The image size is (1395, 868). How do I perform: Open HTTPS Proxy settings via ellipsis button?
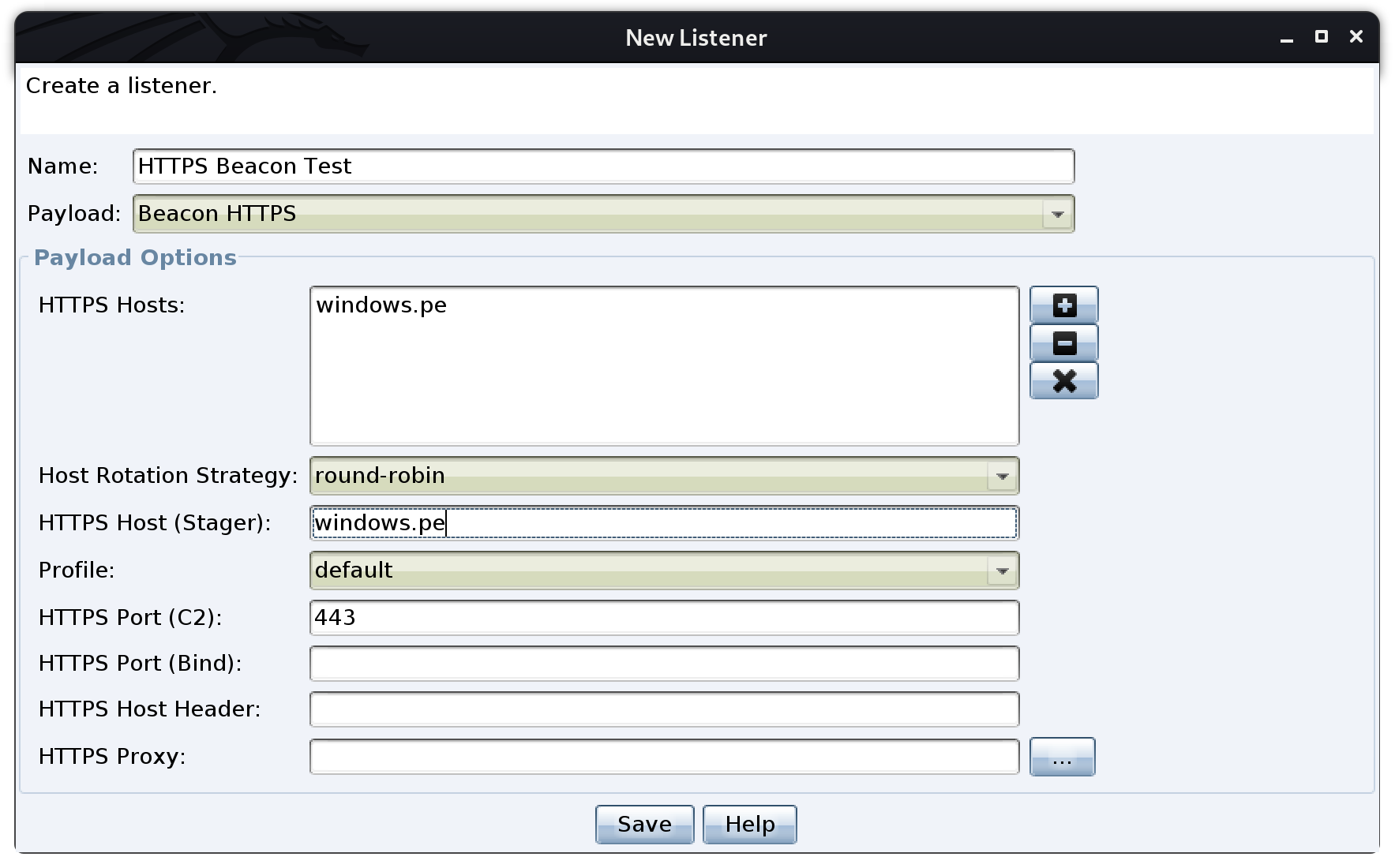[x=1062, y=757]
